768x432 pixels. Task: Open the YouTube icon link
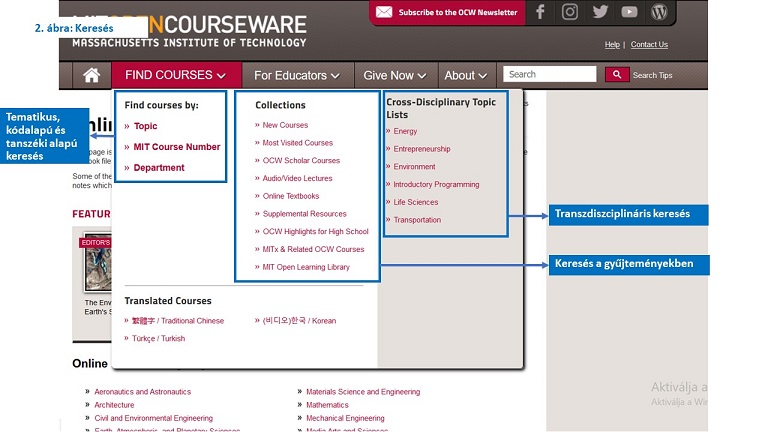(629, 12)
